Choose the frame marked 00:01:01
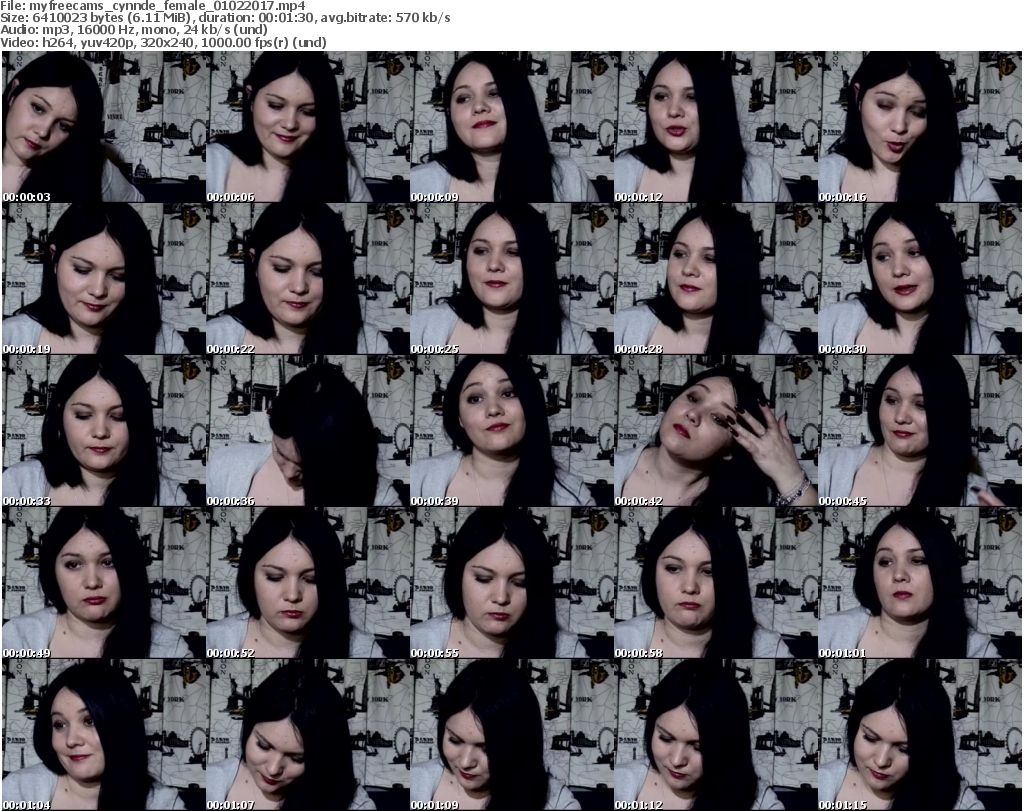The width and height of the screenshot is (1024, 811). coord(920,583)
